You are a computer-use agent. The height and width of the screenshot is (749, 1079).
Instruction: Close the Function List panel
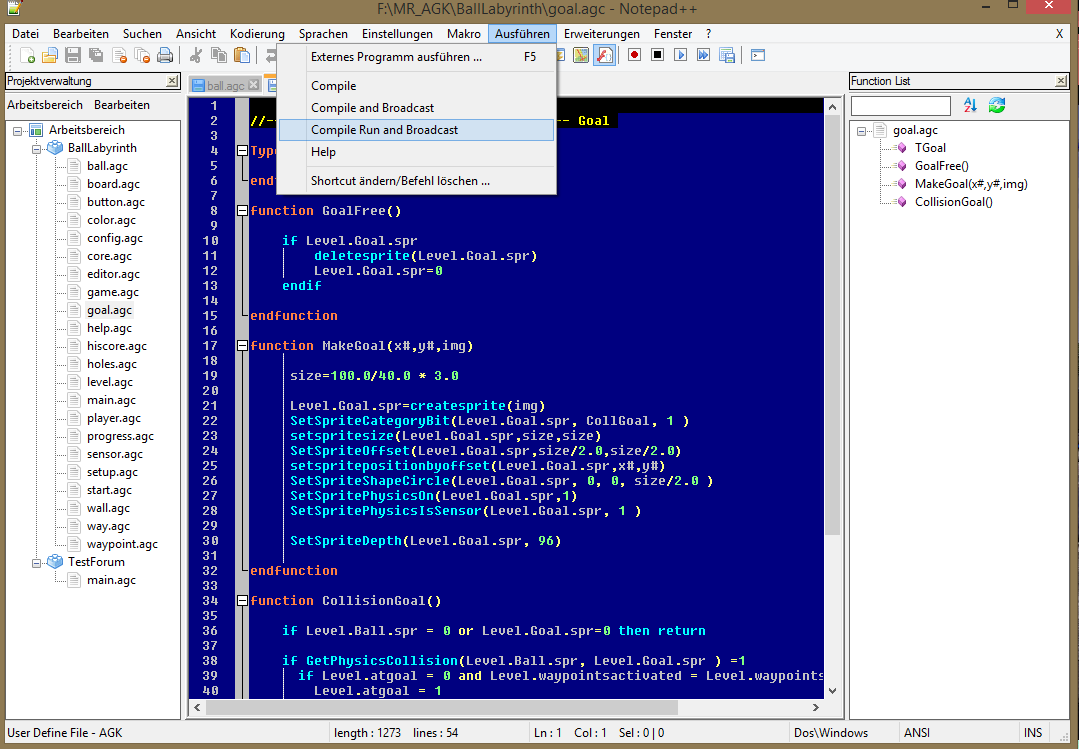(x=1061, y=81)
